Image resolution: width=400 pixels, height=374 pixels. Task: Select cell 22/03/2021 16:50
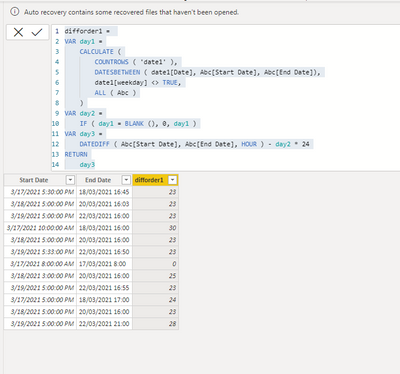104,252
